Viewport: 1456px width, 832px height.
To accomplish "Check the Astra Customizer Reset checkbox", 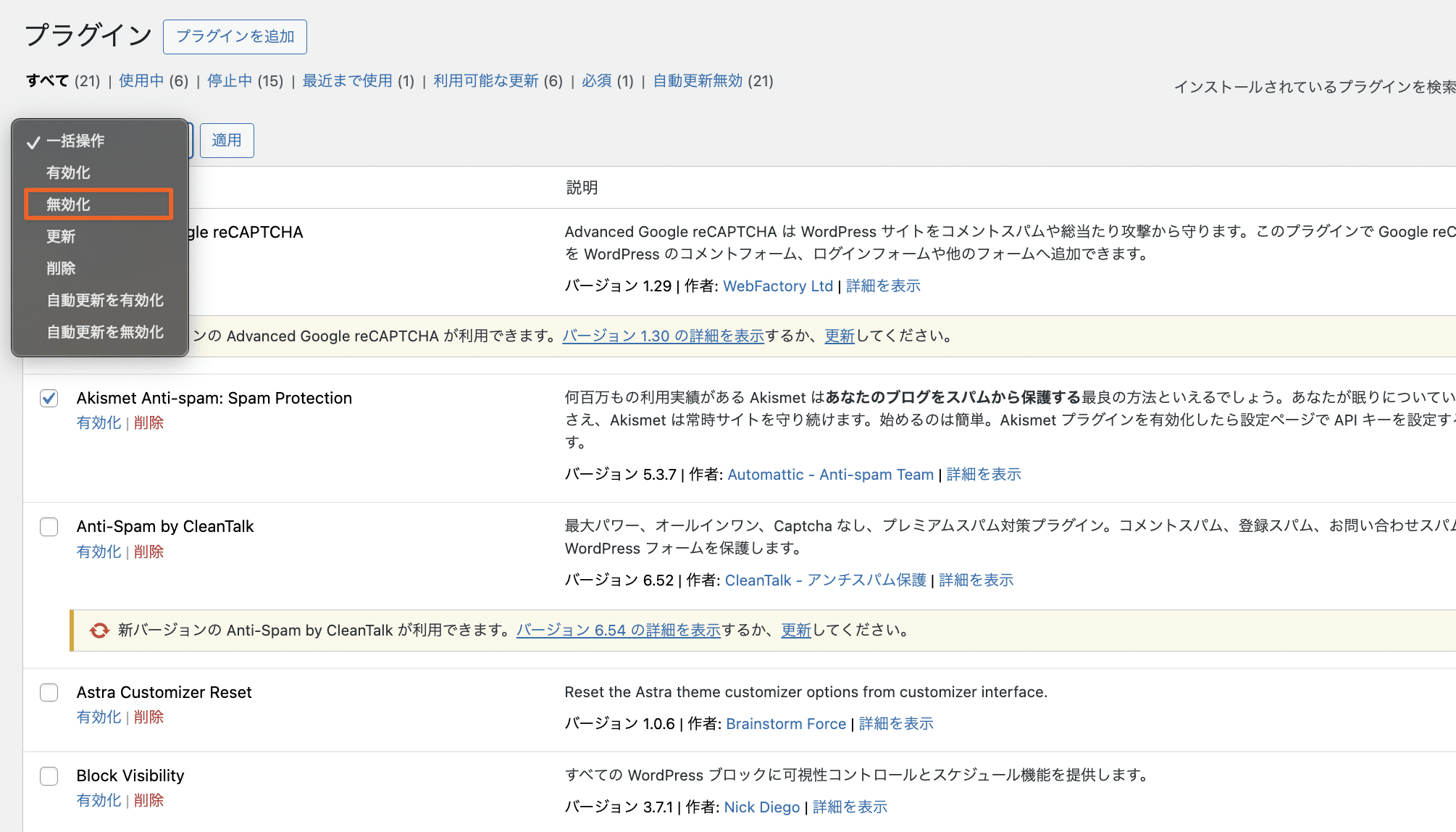I will tap(49, 693).
